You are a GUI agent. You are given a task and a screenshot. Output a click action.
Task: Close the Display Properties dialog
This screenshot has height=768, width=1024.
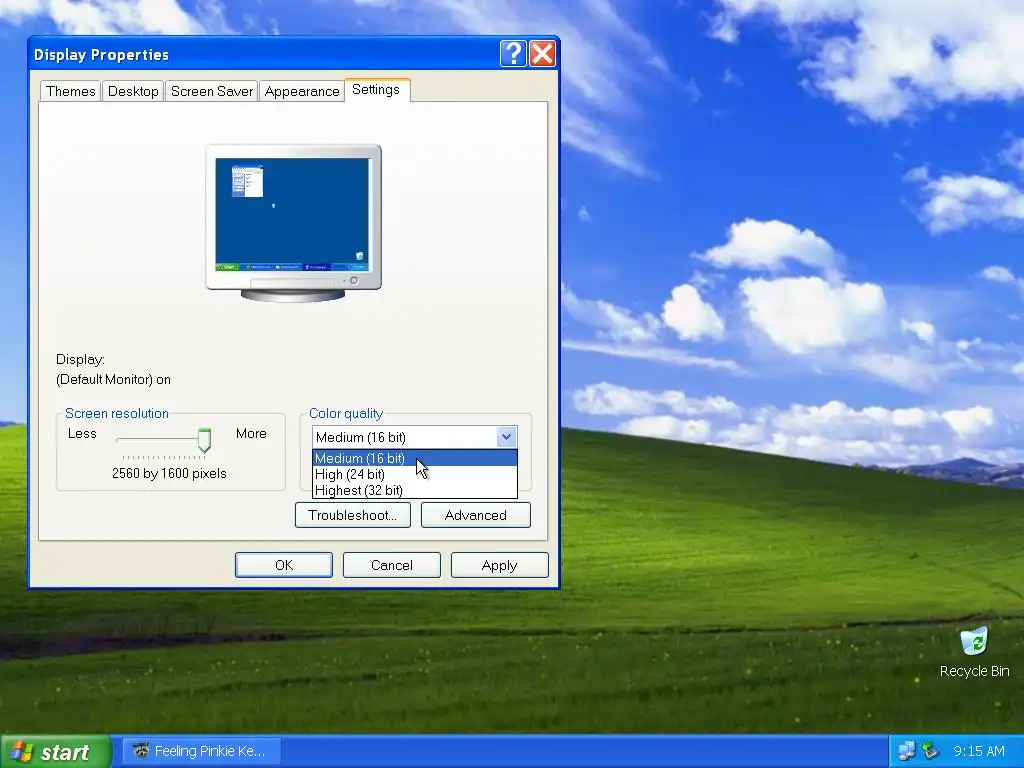click(542, 54)
